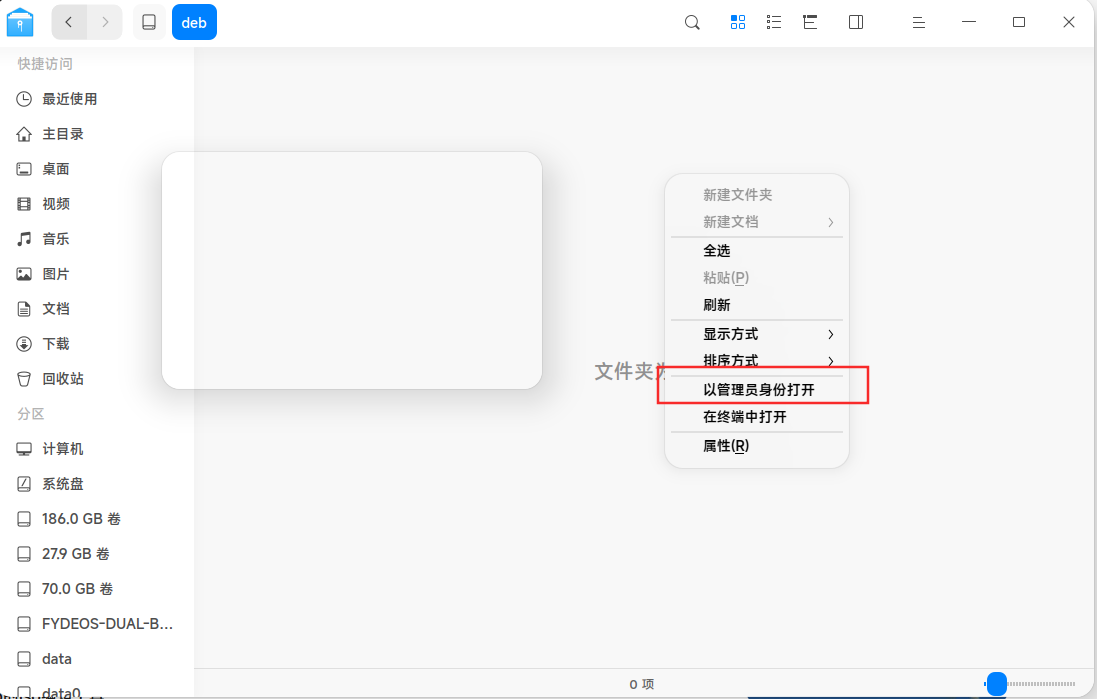Image resolution: width=1097 pixels, height=699 pixels.
Task: Open the hamburger main menu
Action: 919,22
